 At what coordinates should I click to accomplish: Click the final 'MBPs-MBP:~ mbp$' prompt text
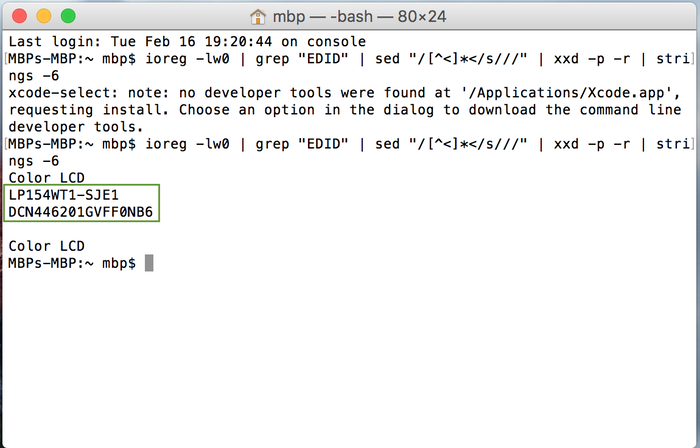[x=72, y=263]
